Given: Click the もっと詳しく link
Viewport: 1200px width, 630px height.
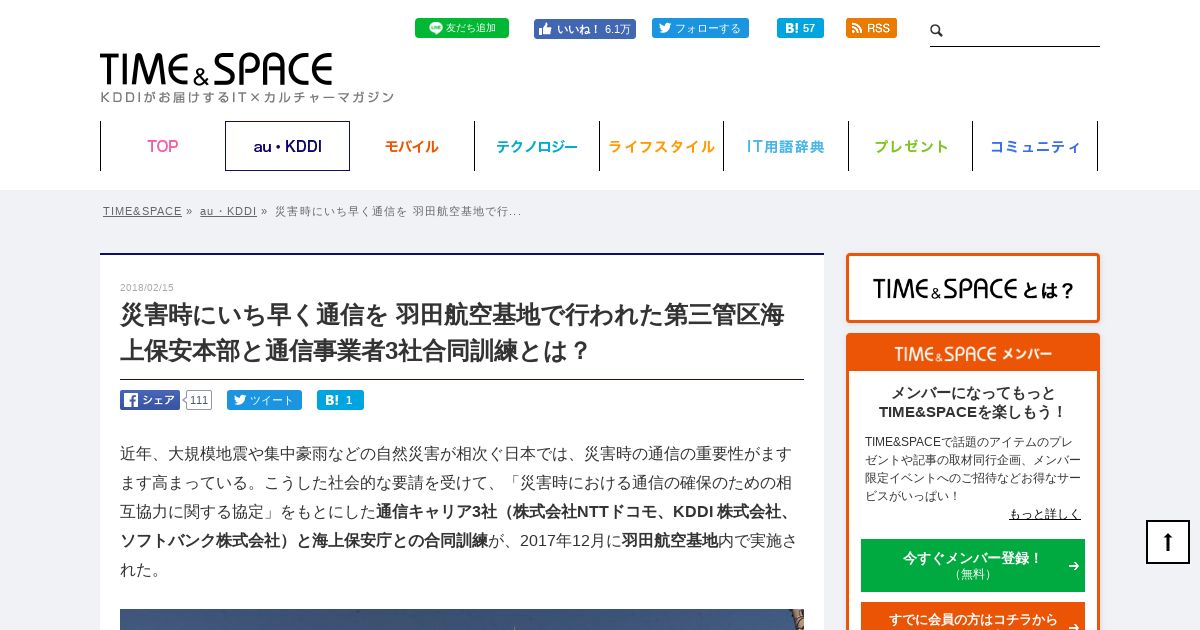Looking at the screenshot, I should [1045, 514].
